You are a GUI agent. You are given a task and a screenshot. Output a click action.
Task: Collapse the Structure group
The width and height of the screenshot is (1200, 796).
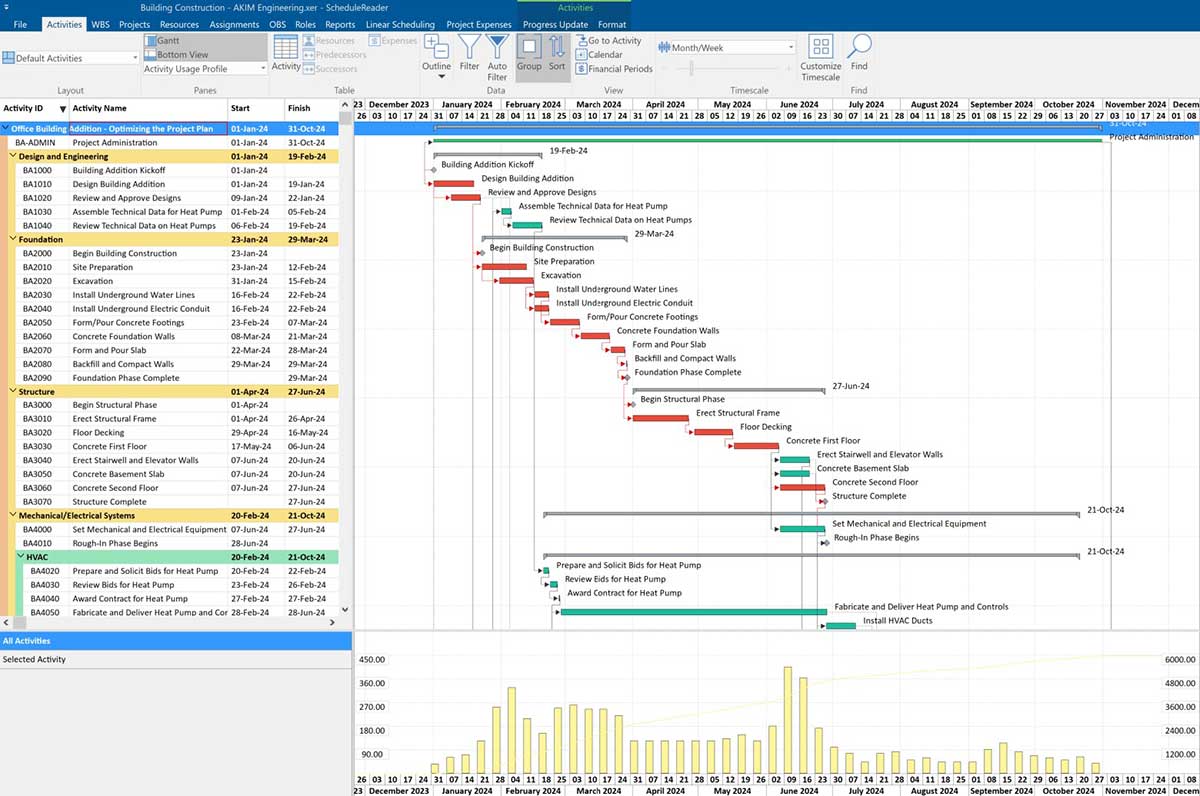tap(13, 392)
